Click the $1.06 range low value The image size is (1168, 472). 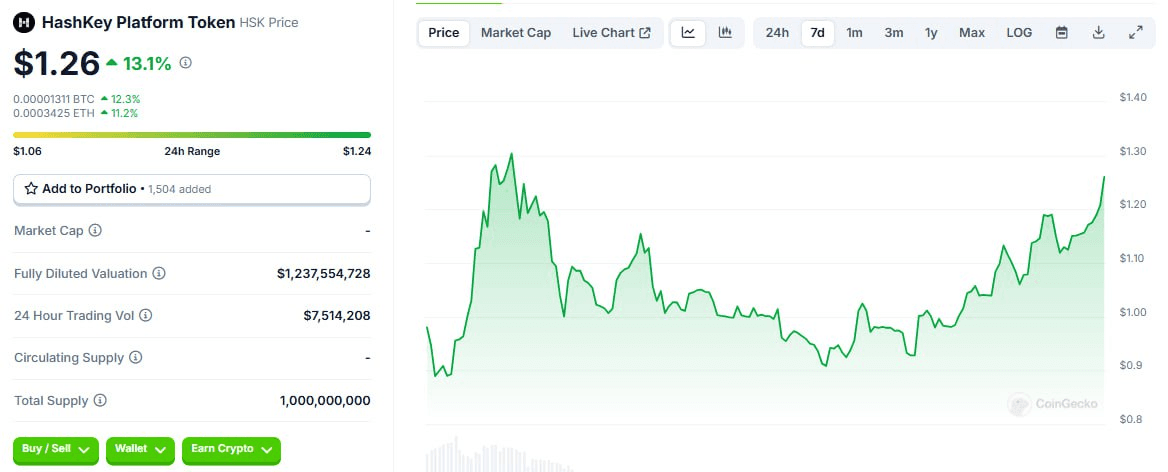pos(28,151)
